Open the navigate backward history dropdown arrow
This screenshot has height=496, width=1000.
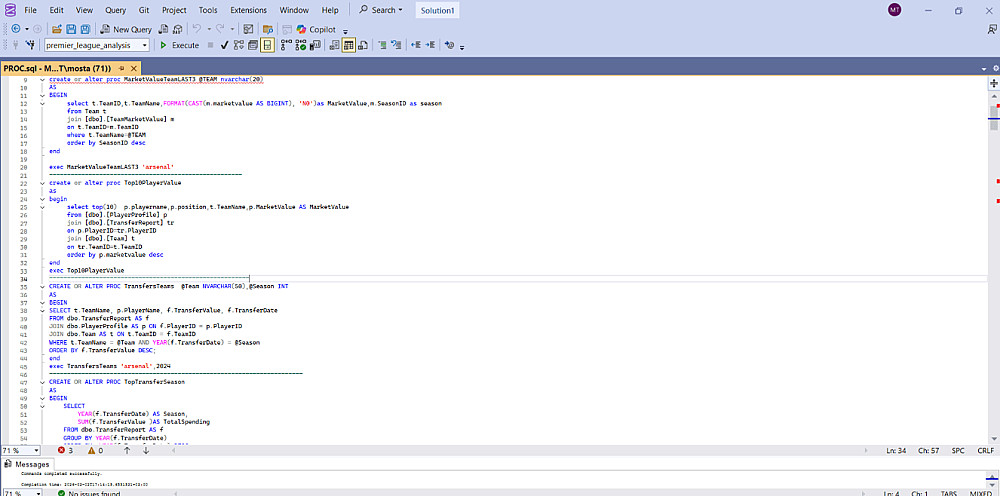pyautogui.click(x=27, y=29)
